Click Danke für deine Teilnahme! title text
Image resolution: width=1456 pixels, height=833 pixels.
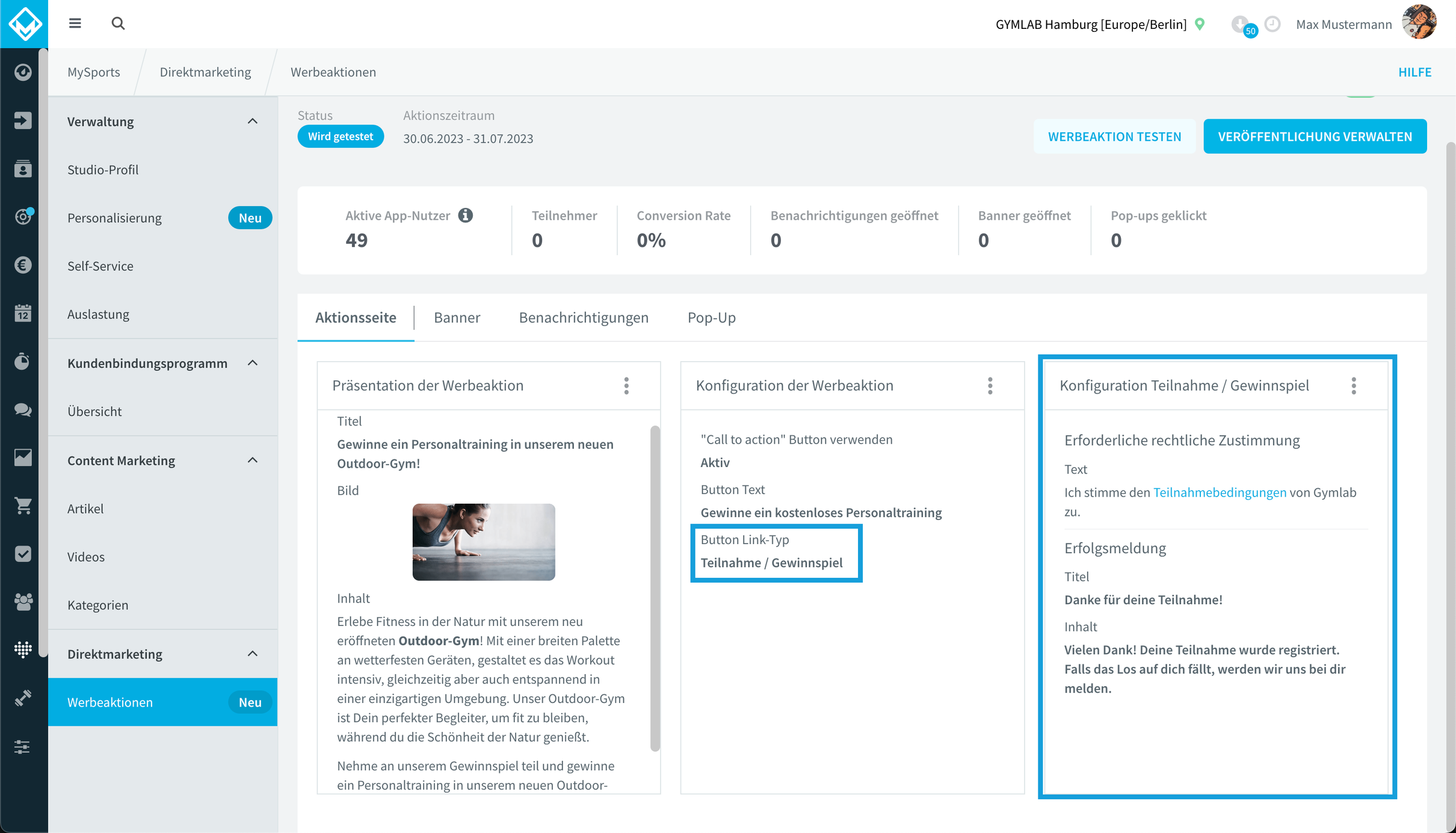click(1143, 599)
